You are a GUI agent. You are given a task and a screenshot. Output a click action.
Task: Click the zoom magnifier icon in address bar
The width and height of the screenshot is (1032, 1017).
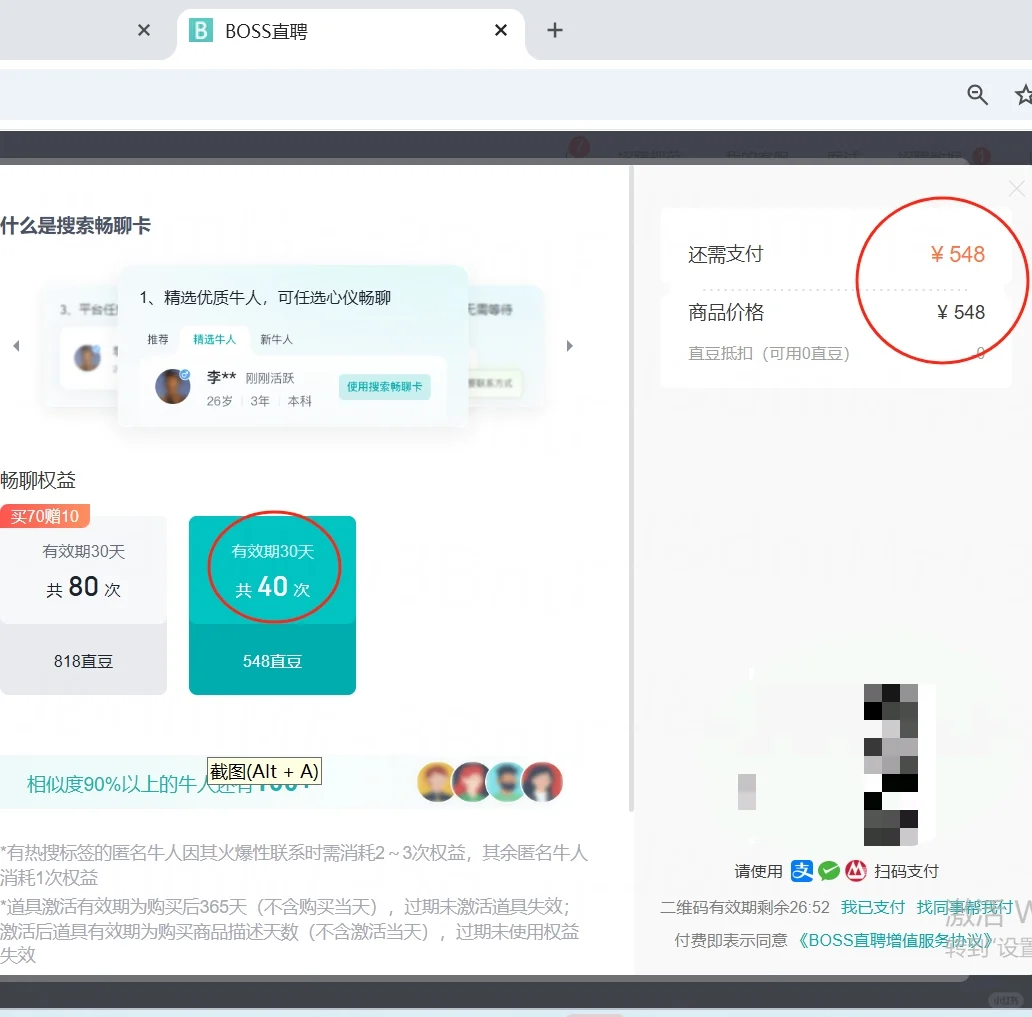pos(977,95)
